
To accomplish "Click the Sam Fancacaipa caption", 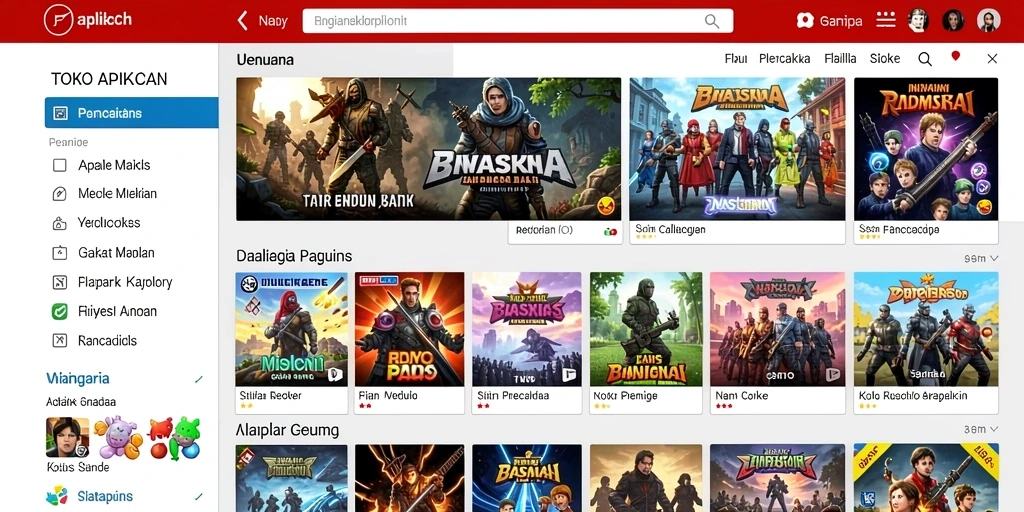I will tap(899, 230).
